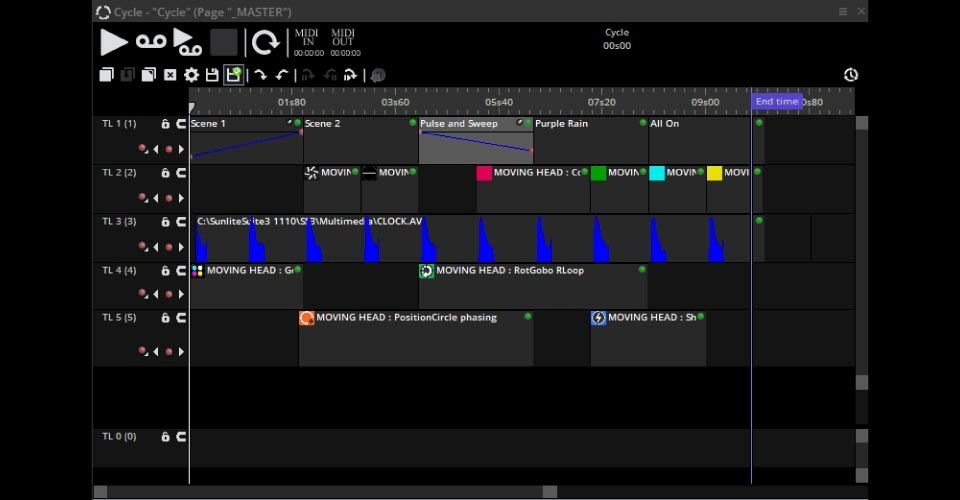
Task: Toggle the loop cycle arrow
Action: [265, 42]
